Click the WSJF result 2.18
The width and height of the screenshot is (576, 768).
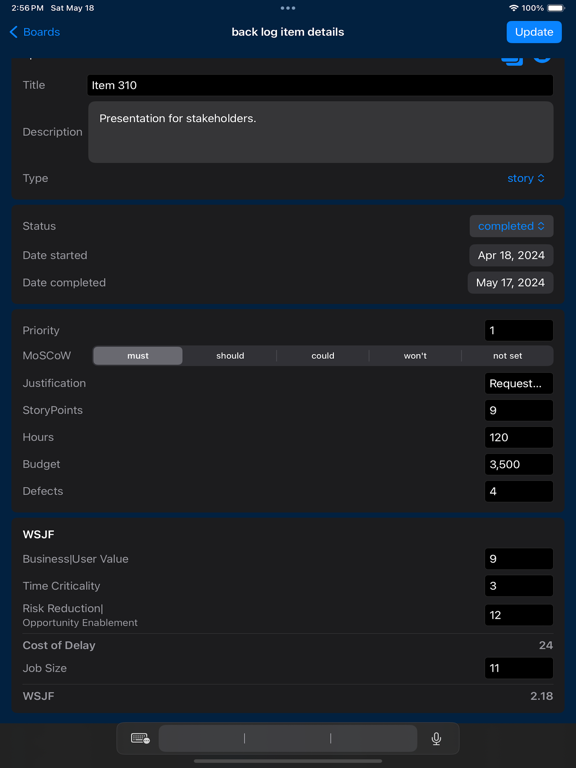(541, 696)
